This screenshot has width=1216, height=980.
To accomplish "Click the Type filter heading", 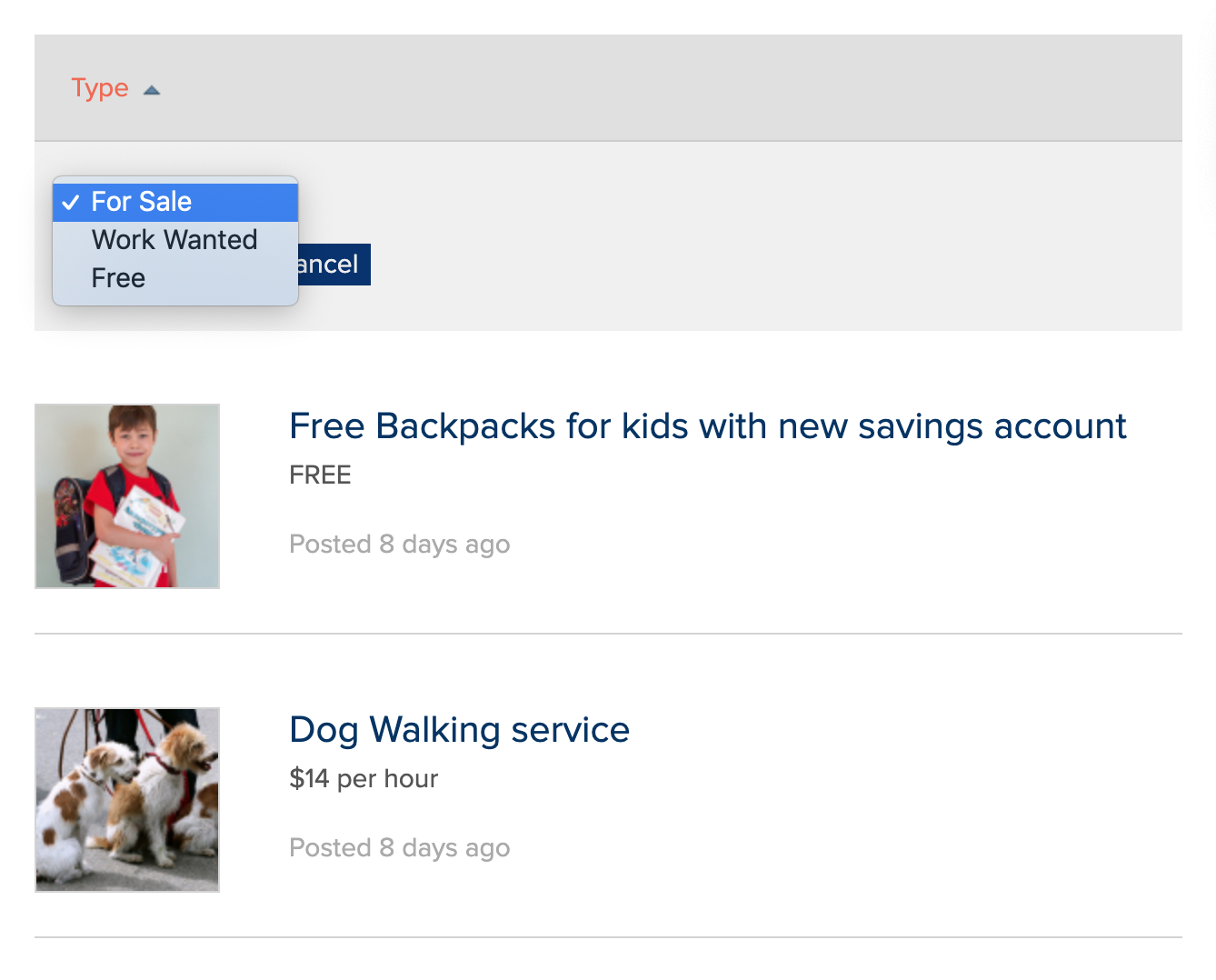I will [x=100, y=88].
